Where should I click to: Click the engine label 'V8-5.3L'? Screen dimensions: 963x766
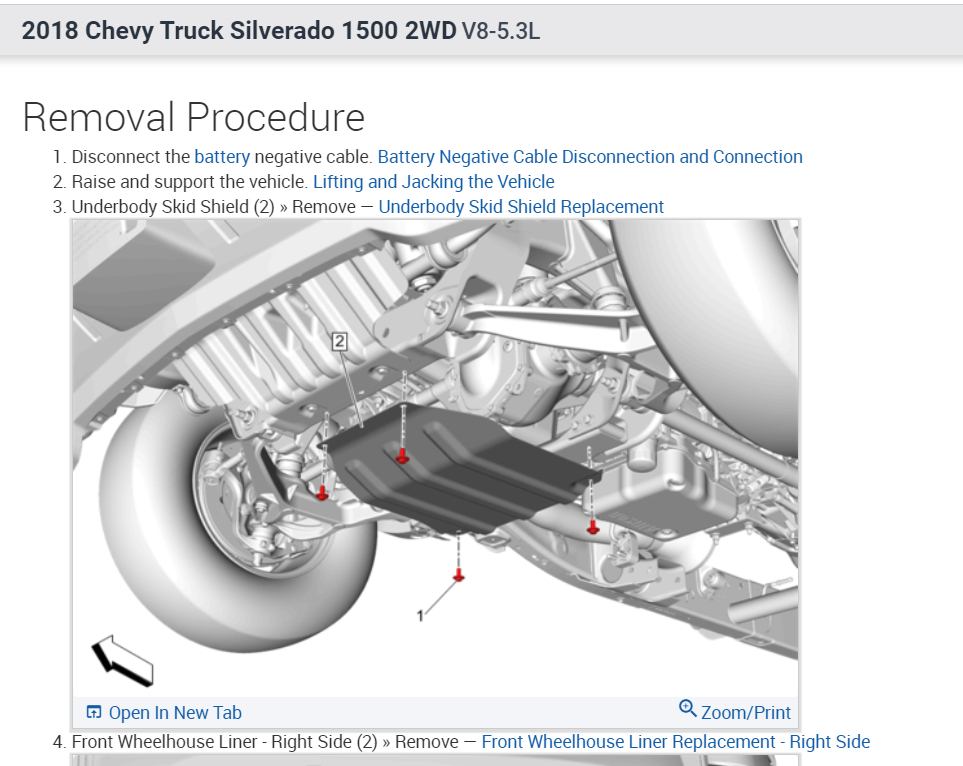tap(501, 31)
